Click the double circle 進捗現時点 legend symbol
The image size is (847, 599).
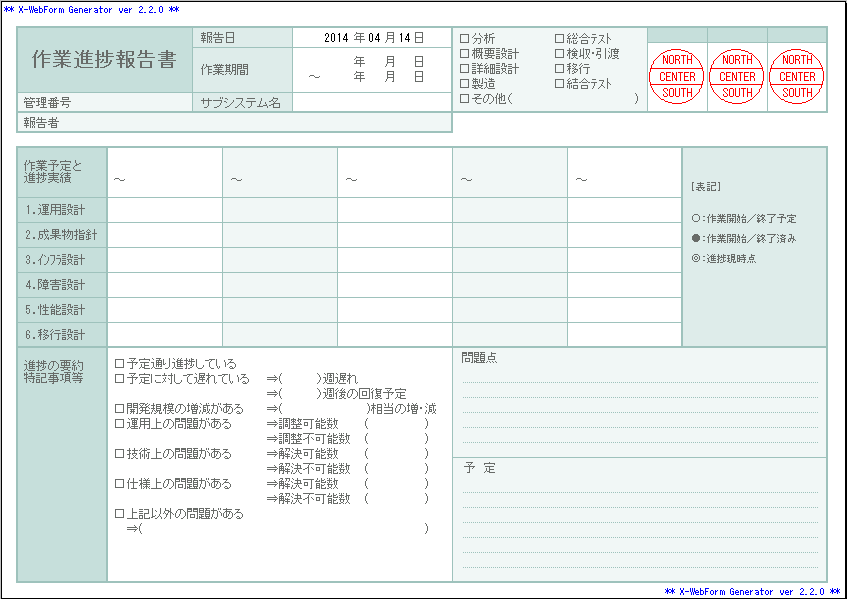[696, 258]
